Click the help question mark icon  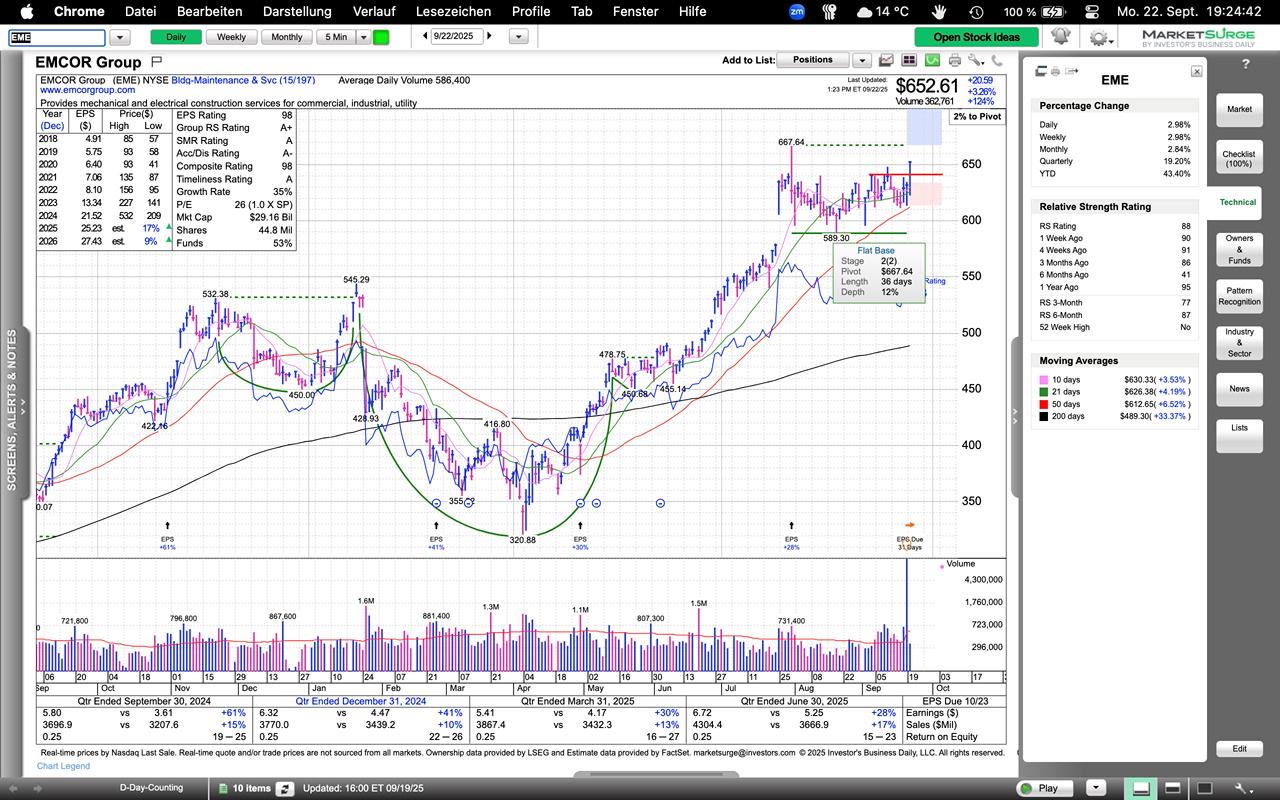coord(1245,64)
